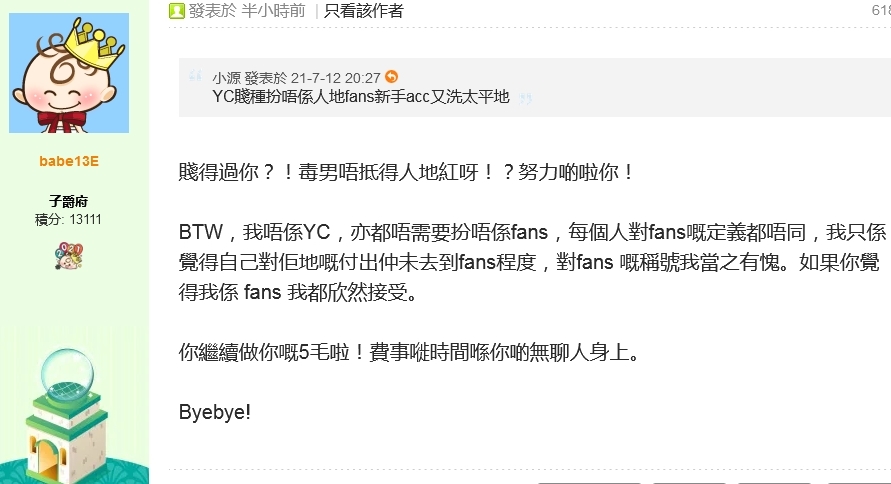Click the post floor number 618

(881, 10)
